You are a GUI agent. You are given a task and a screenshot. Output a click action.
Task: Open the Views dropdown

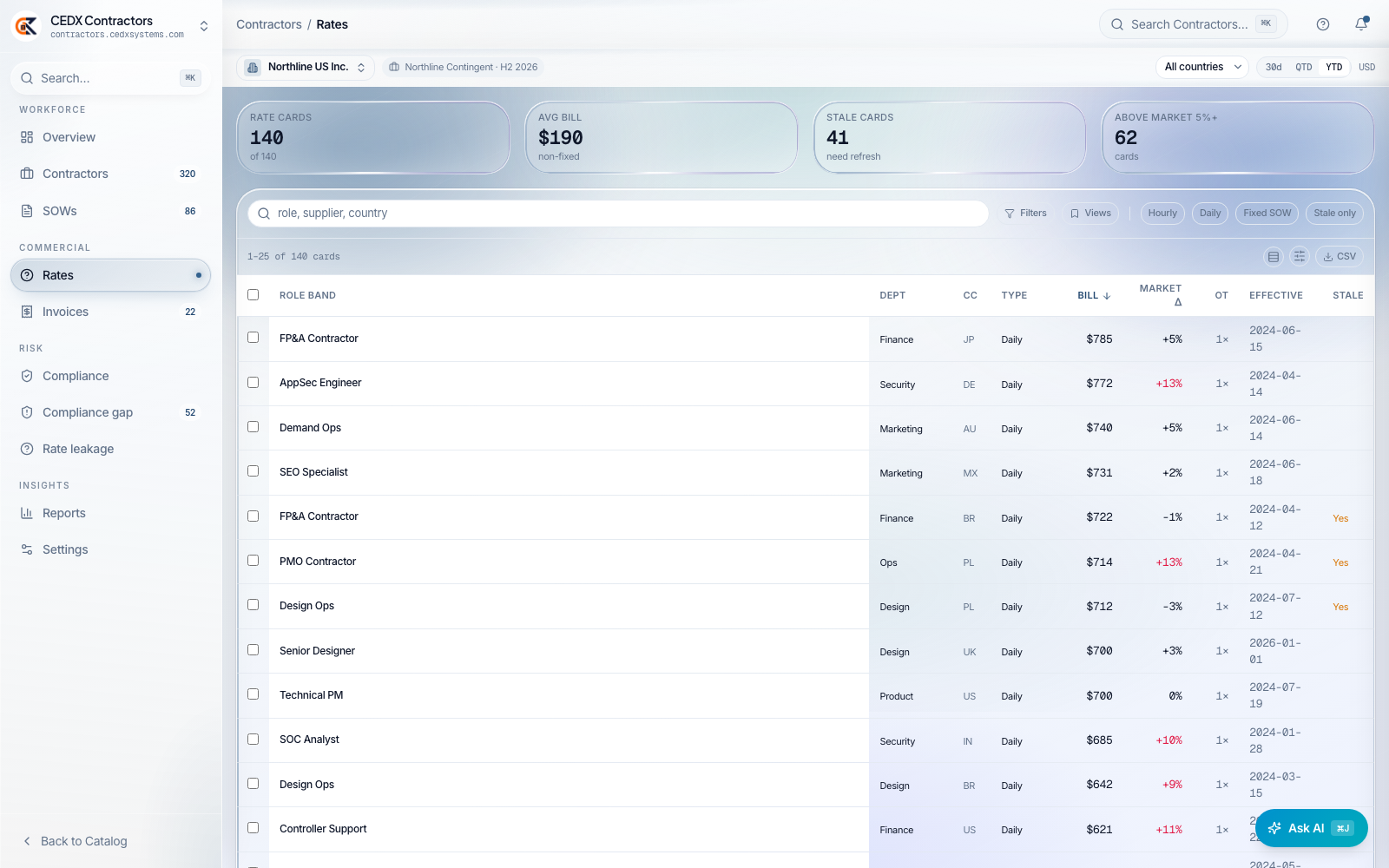point(1090,214)
